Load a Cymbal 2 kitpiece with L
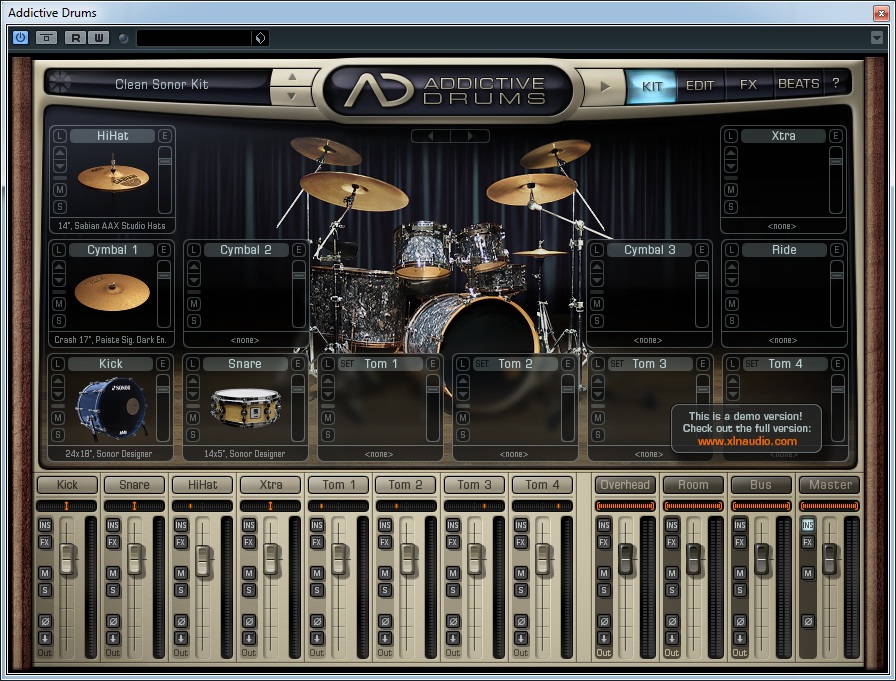The image size is (896, 681). point(194,250)
